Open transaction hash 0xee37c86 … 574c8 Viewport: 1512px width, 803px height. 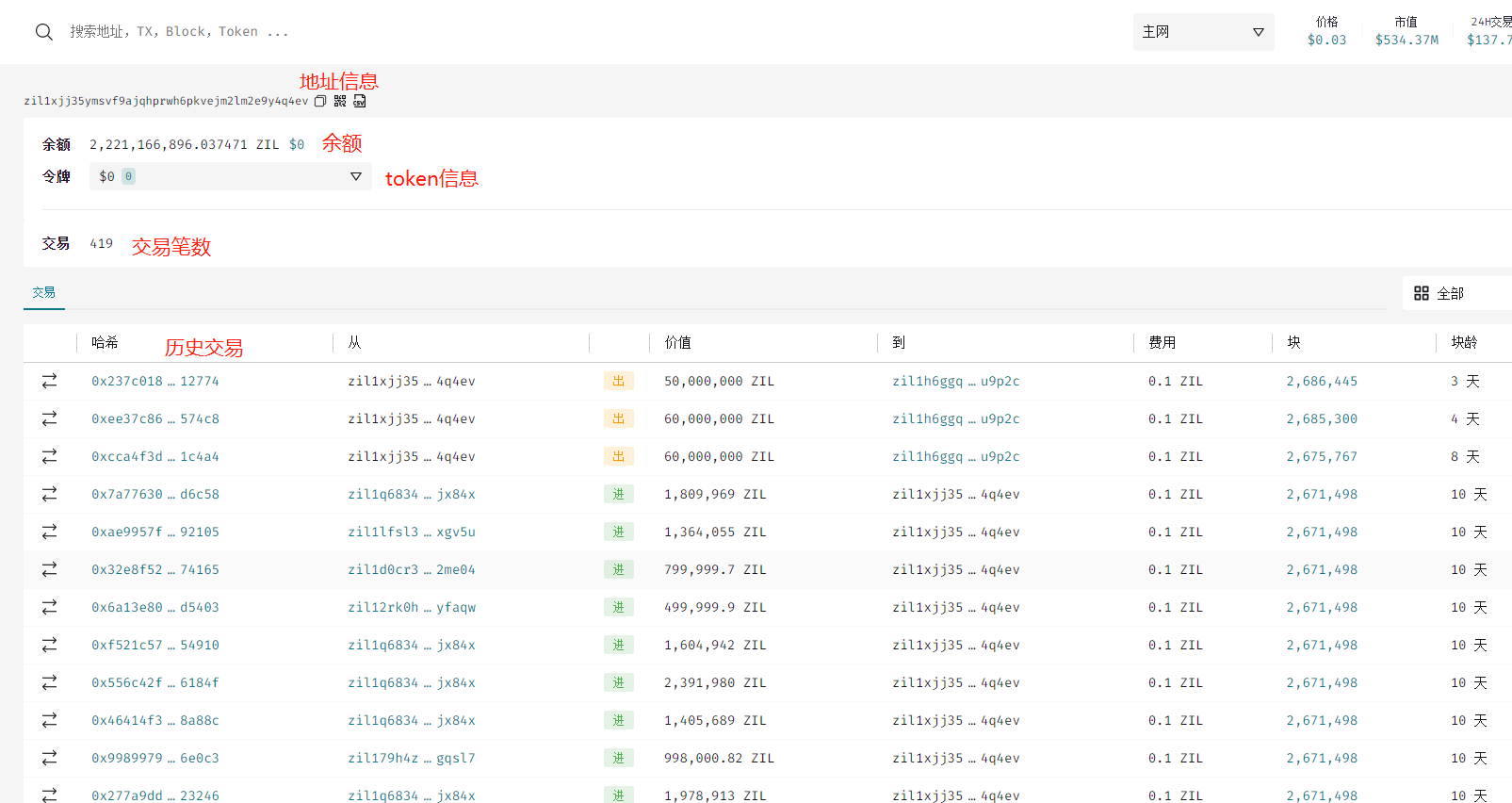(x=154, y=418)
